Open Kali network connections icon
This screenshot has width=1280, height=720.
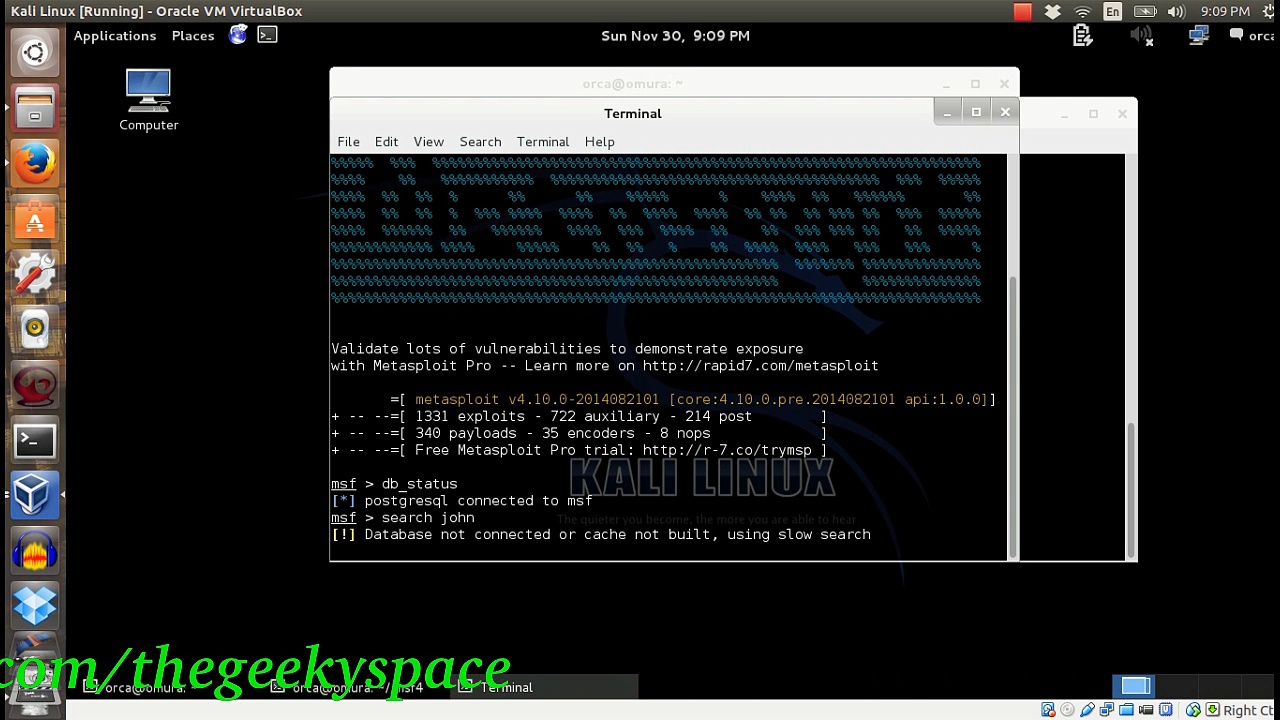(1199, 36)
